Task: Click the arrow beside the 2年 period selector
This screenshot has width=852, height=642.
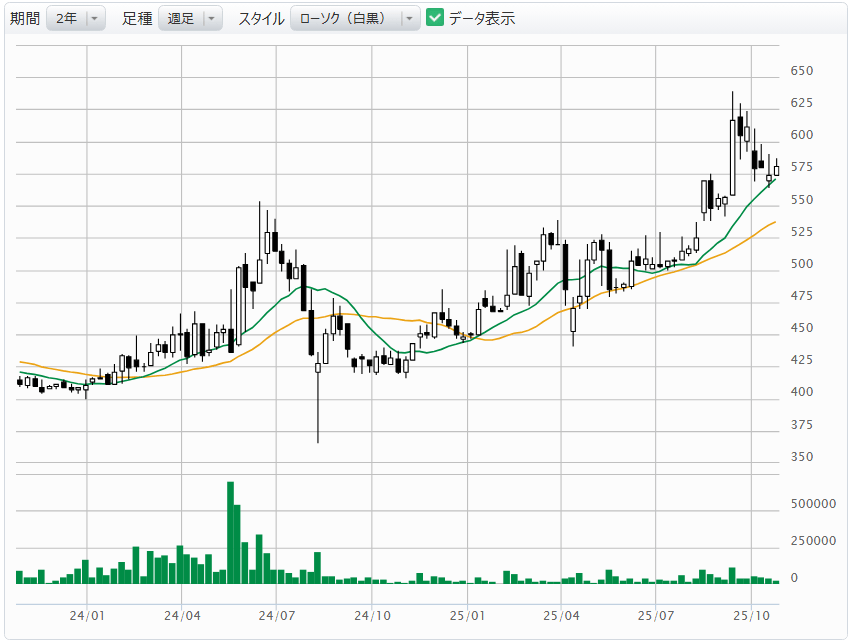Action: pyautogui.click(x=94, y=18)
